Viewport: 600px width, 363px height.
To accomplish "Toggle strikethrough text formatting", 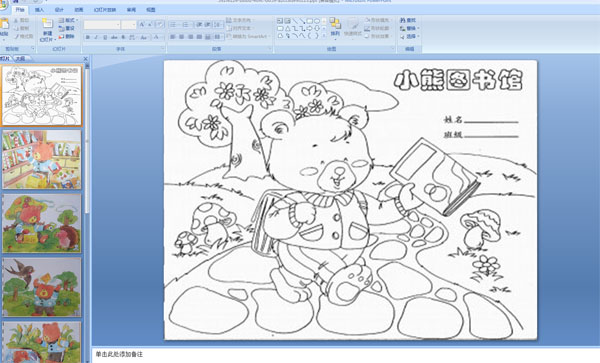I will point(114,37).
